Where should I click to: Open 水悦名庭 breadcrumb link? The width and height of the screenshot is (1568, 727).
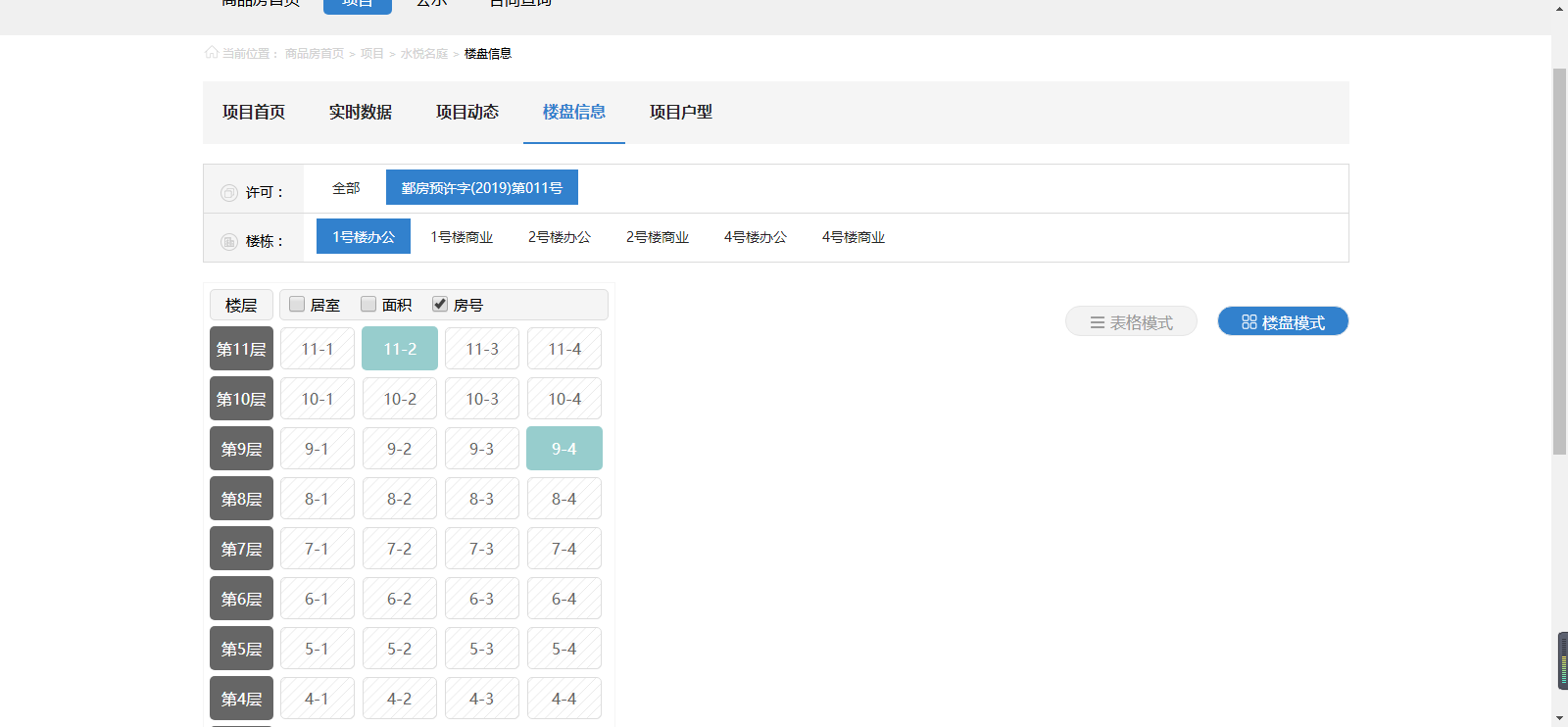(424, 54)
